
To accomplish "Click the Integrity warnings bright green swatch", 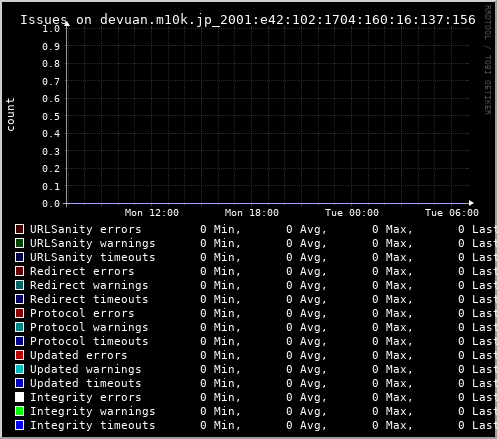I will tap(20, 411).
